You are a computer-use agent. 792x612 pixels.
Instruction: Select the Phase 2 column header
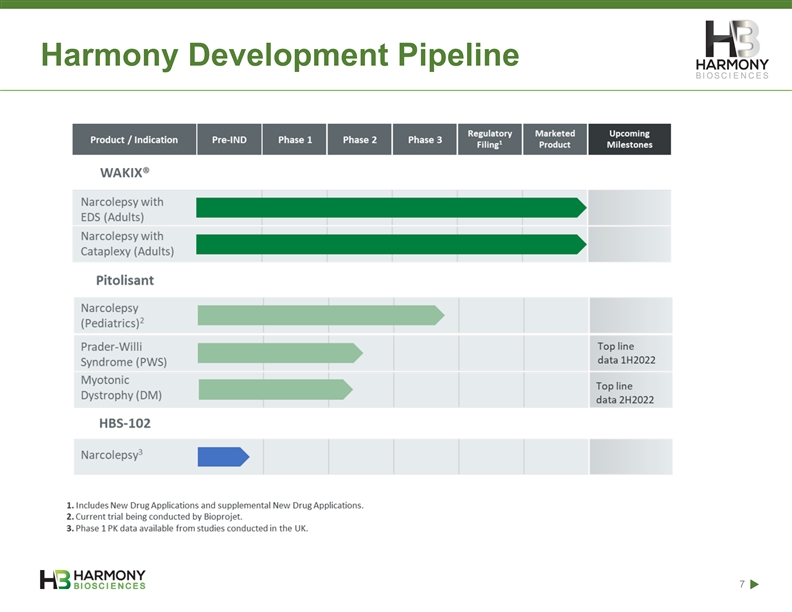[x=360, y=139]
